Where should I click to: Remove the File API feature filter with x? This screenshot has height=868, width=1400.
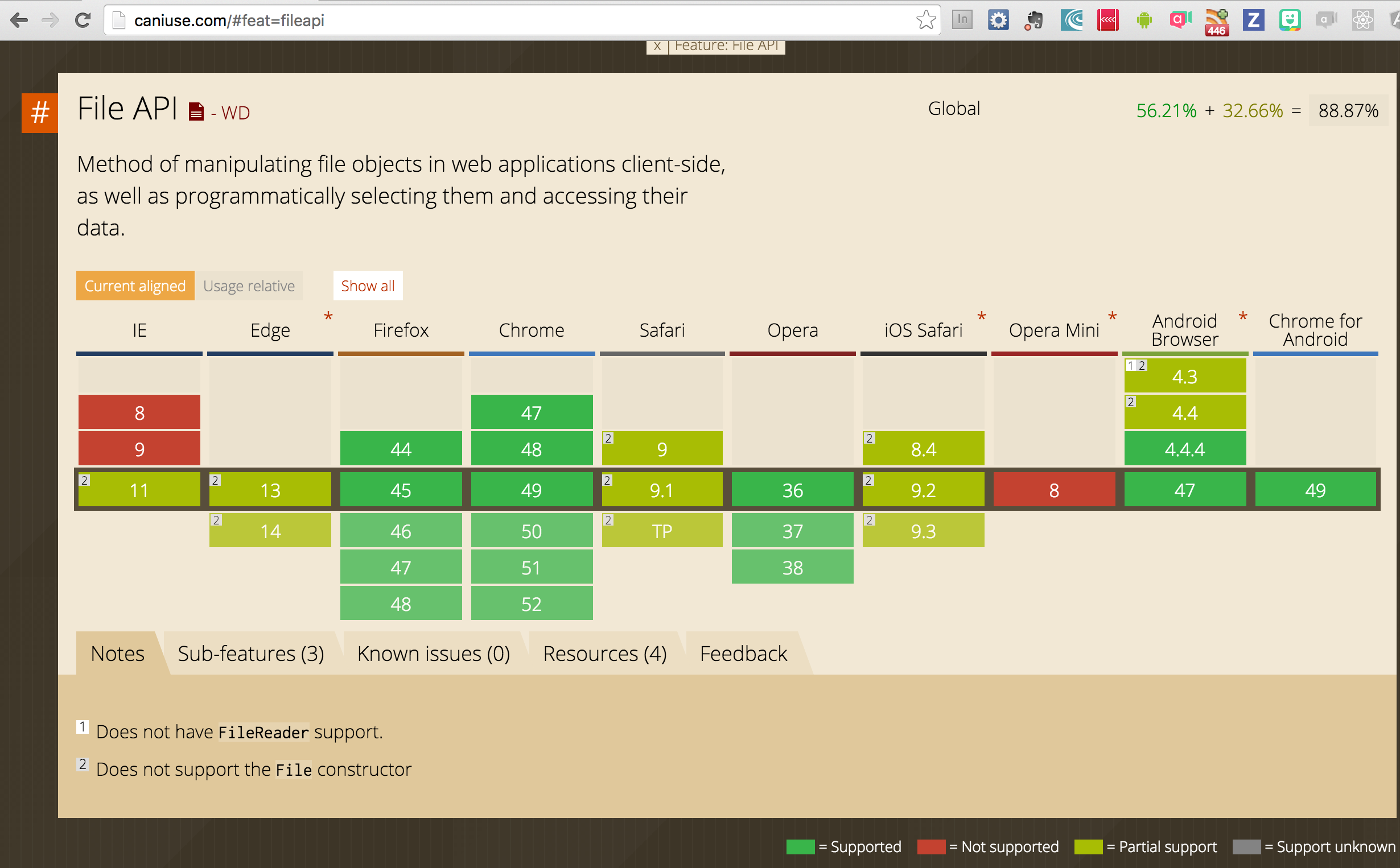tap(657, 46)
